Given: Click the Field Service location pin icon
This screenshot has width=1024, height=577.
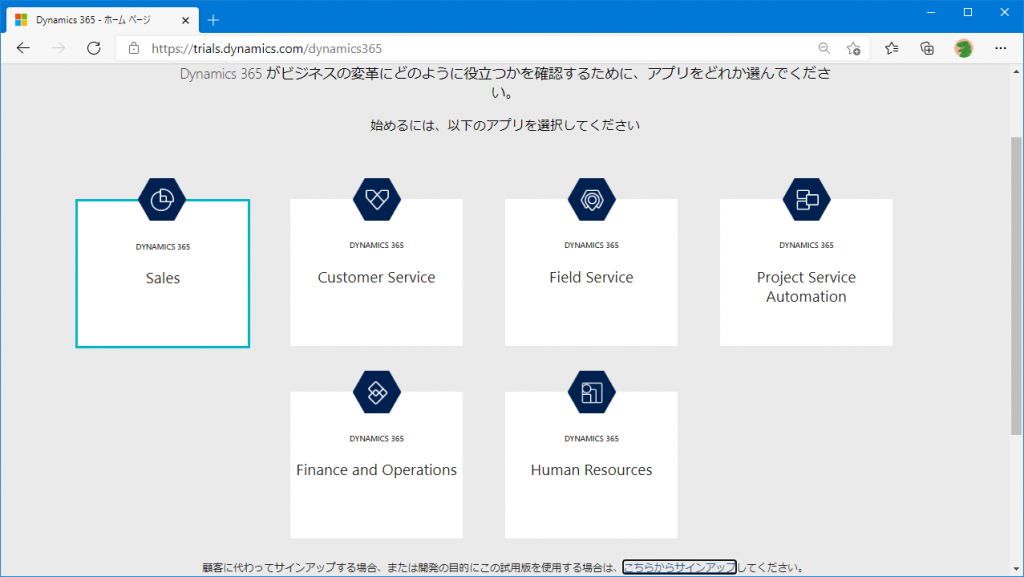Looking at the screenshot, I should click(592, 199).
